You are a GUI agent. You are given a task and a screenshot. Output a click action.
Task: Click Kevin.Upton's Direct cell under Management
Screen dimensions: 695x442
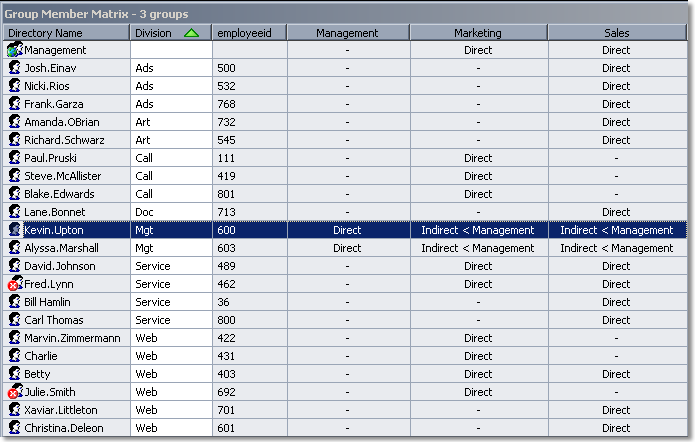pyautogui.click(x=347, y=230)
